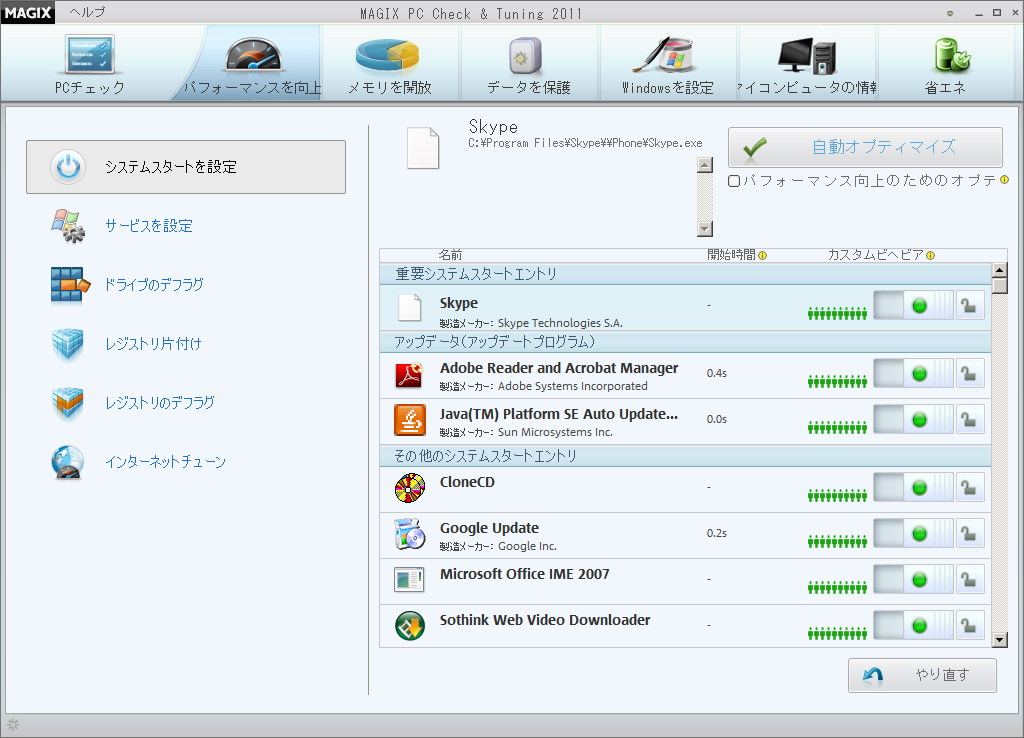Screen dimensions: 1024x738
Task: Click the description box scroll-down arrow
Action: point(705,229)
